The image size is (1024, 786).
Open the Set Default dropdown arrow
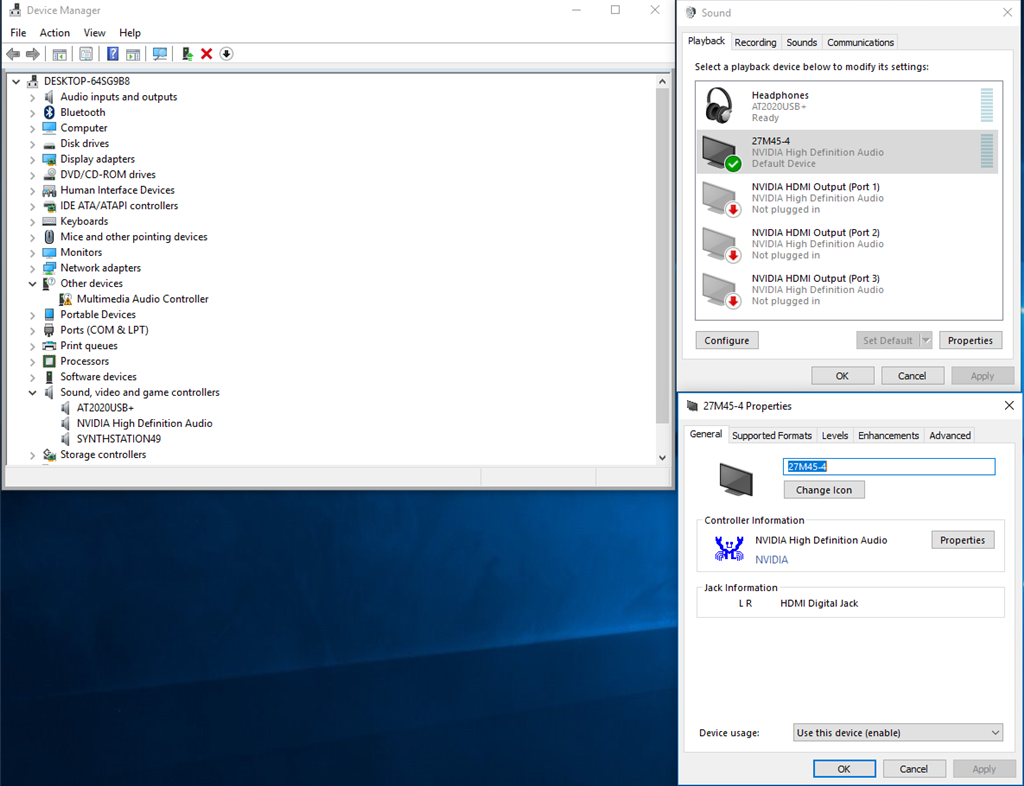pos(925,340)
